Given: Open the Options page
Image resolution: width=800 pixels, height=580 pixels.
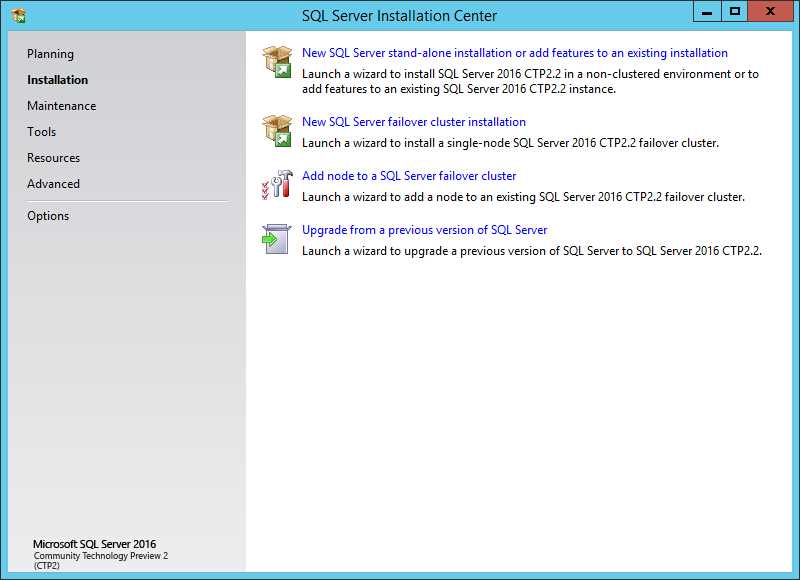Looking at the screenshot, I should (x=48, y=216).
